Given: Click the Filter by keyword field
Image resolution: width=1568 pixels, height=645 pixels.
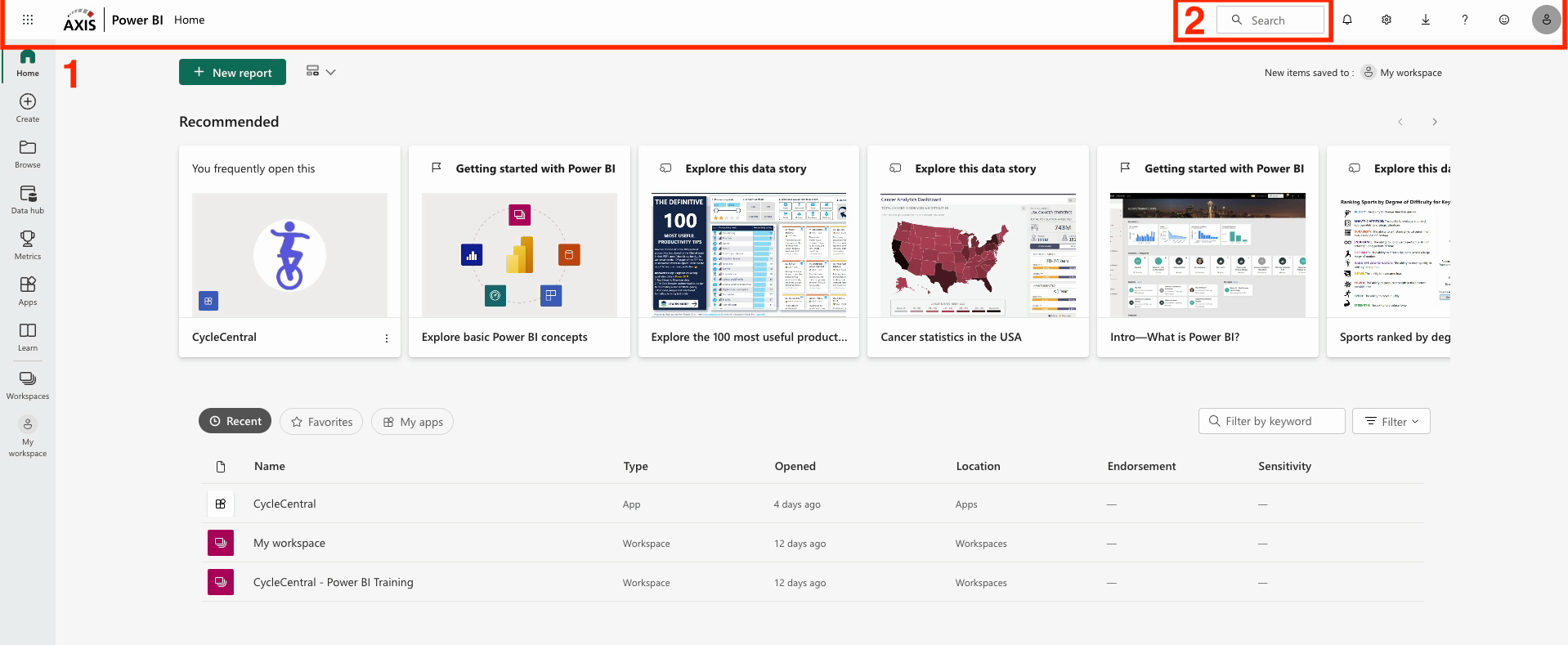Looking at the screenshot, I should tap(1272, 421).
